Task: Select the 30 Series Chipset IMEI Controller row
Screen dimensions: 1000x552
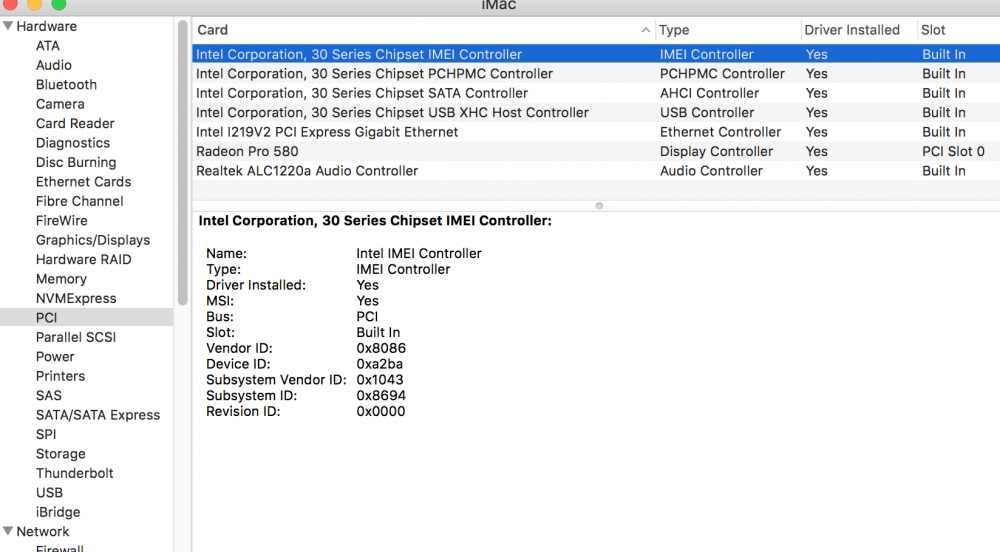Action: coord(596,54)
